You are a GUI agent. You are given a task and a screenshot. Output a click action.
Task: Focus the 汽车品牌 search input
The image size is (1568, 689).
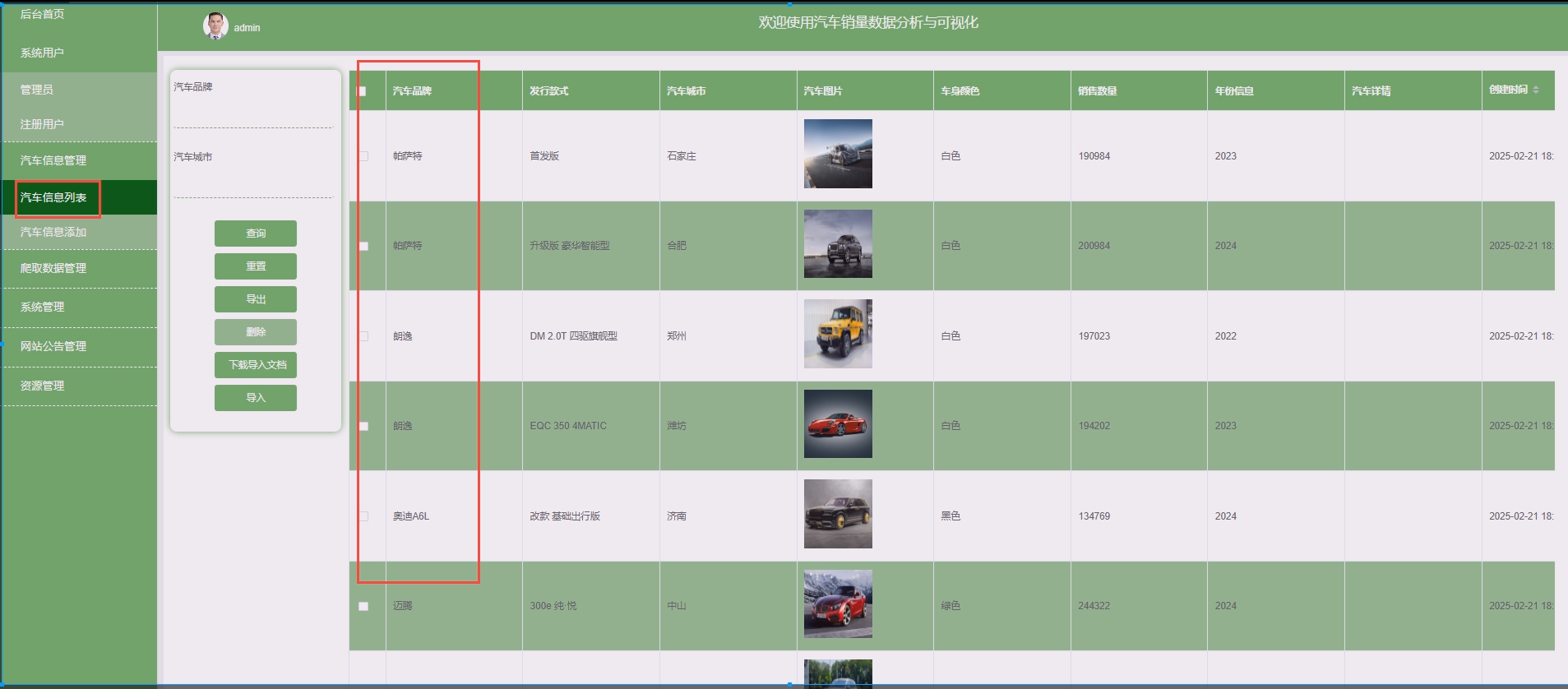pos(253,113)
